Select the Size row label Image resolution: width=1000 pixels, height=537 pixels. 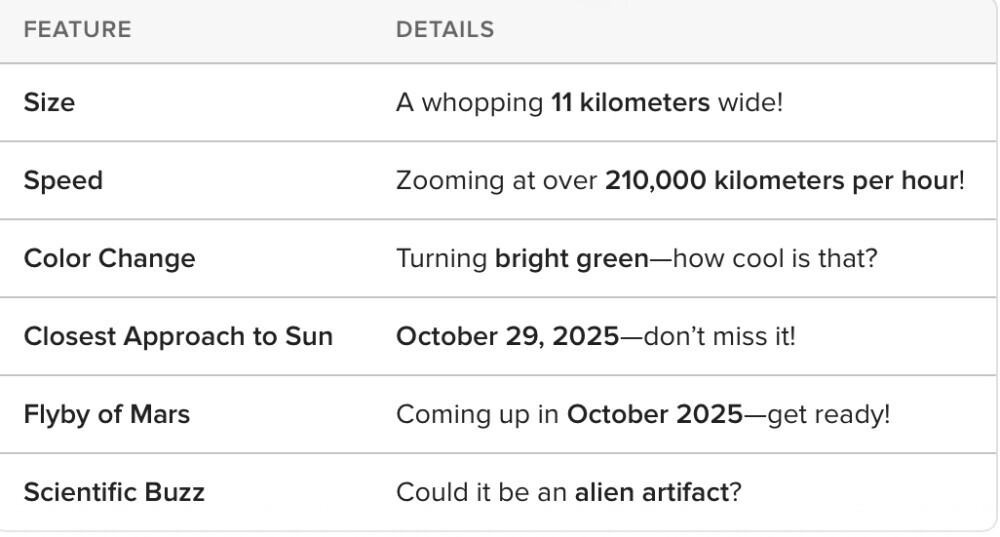click(49, 103)
